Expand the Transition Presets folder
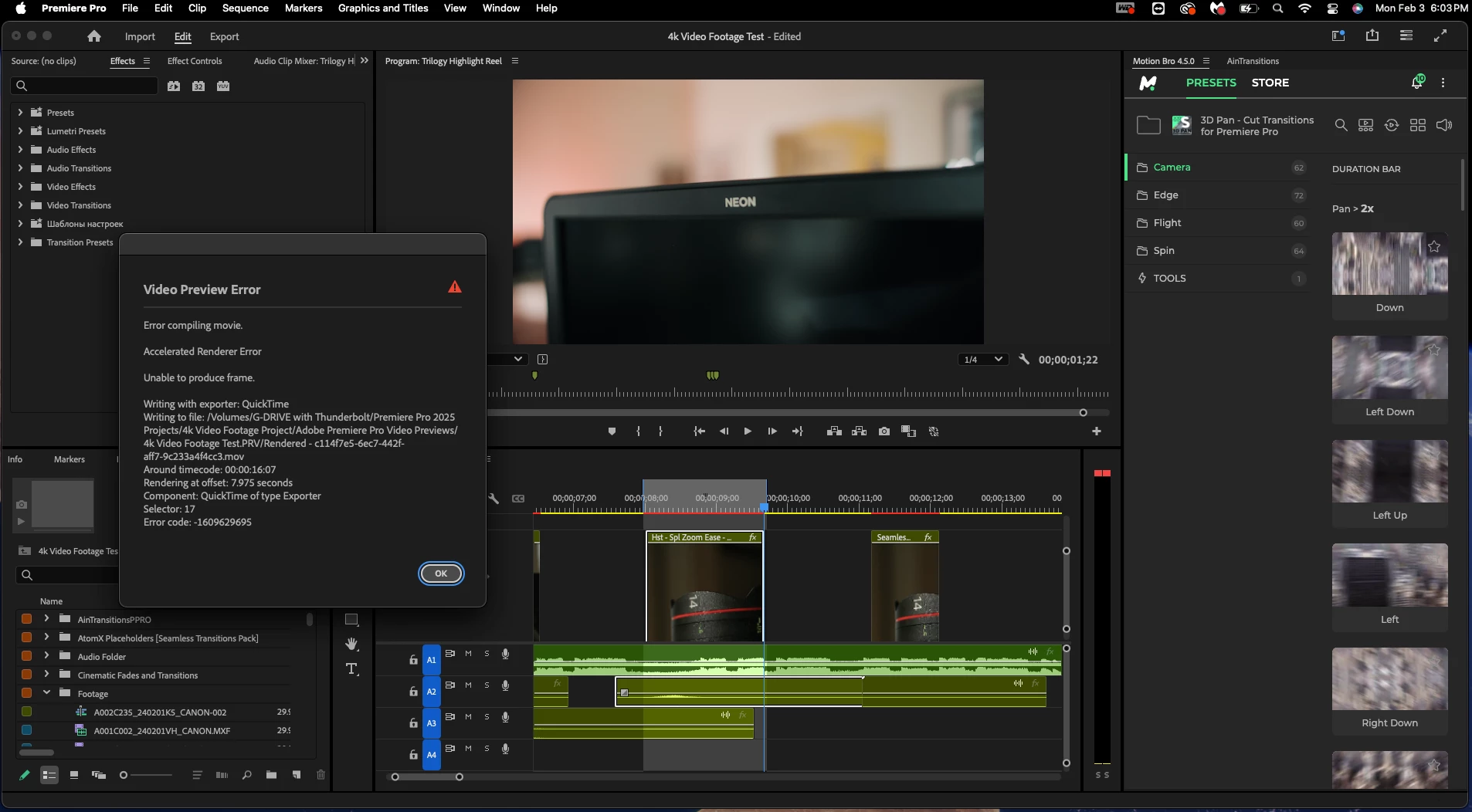1472x812 pixels. pos(20,242)
